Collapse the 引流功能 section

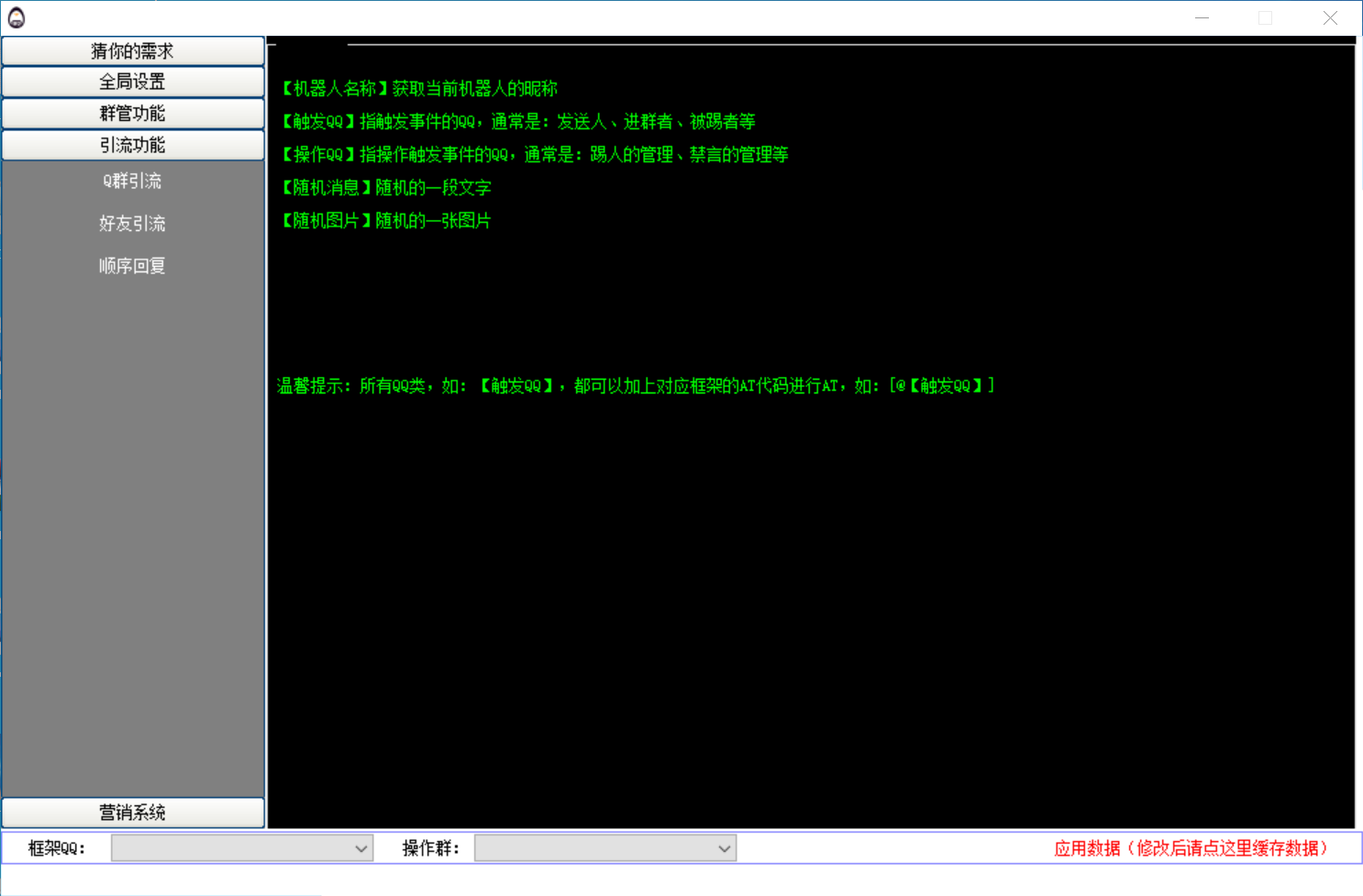[133, 145]
